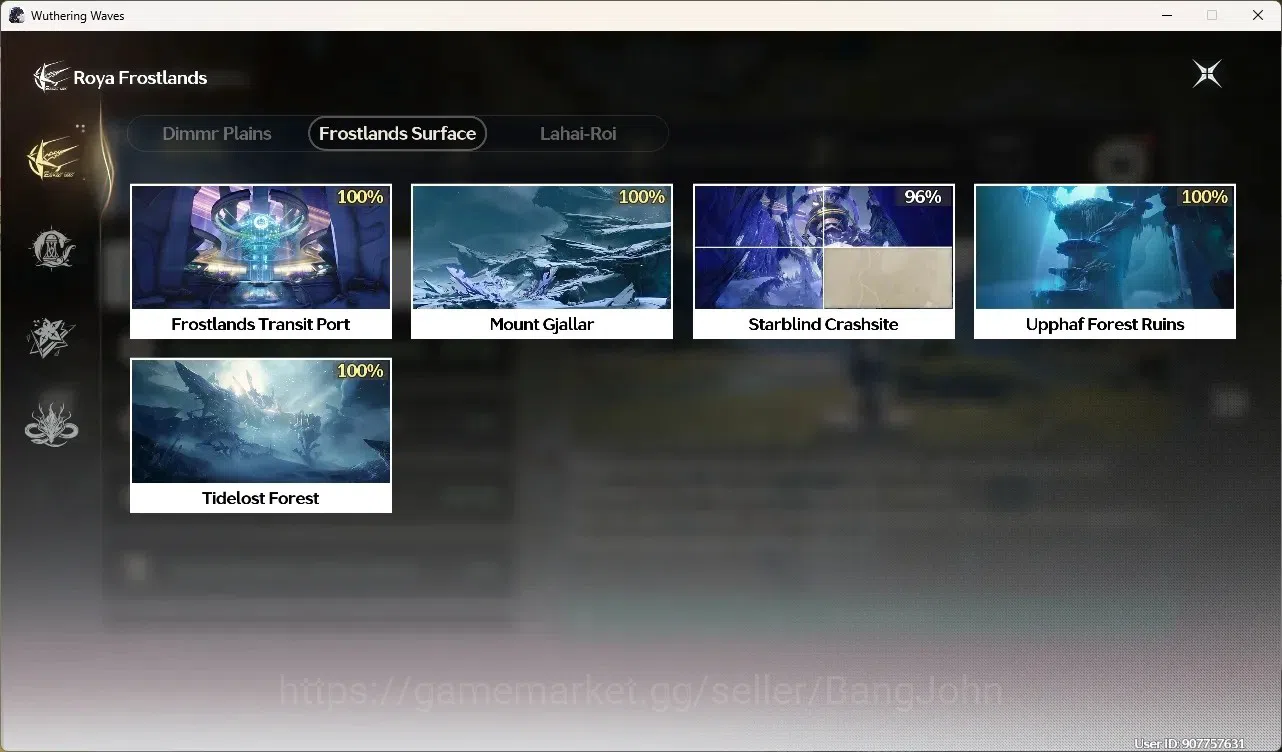Click the Wuthering Waves title bar app icon
1282x752 pixels.
16,16
